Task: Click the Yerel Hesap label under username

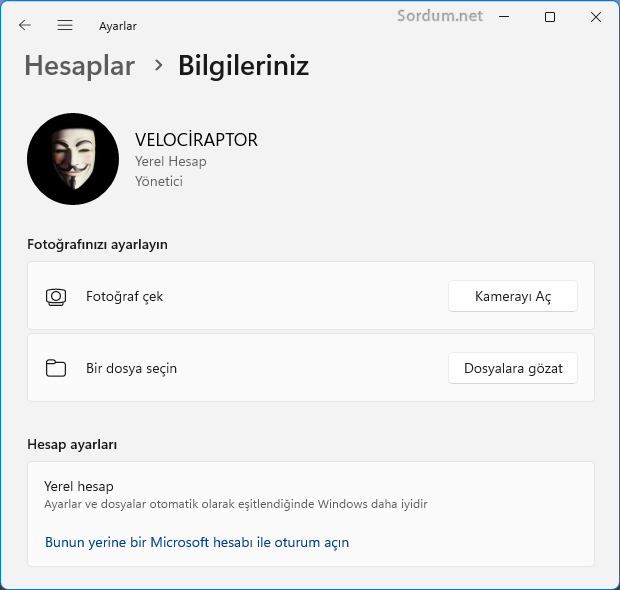Action: (x=170, y=161)
